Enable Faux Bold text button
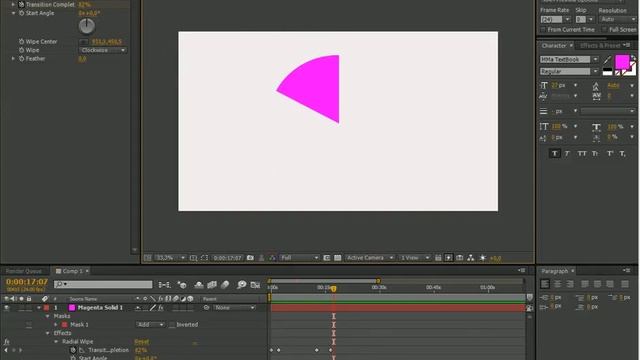The height and width of the screenshot is (360, 640). (554, 154)
